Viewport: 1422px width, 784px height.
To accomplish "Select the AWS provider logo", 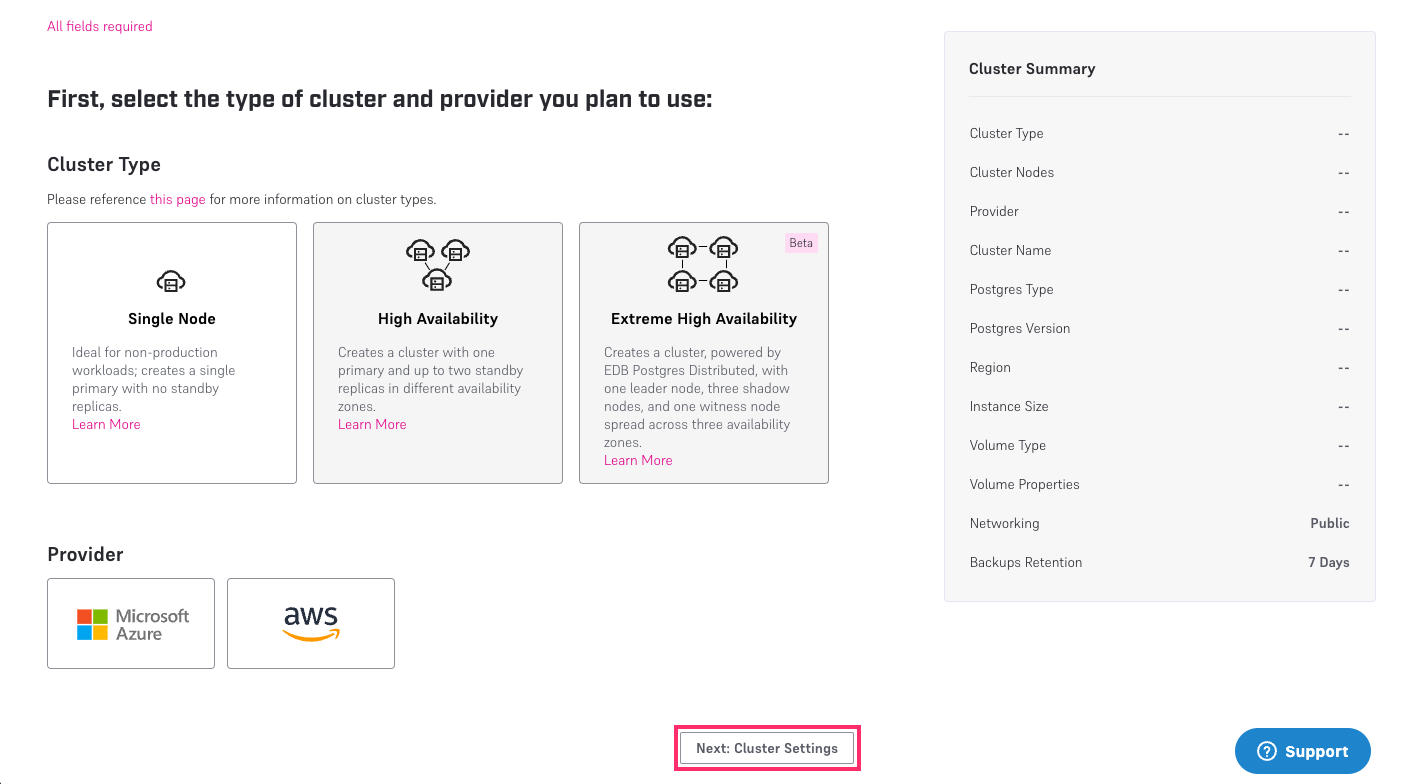I will point(310,623).
